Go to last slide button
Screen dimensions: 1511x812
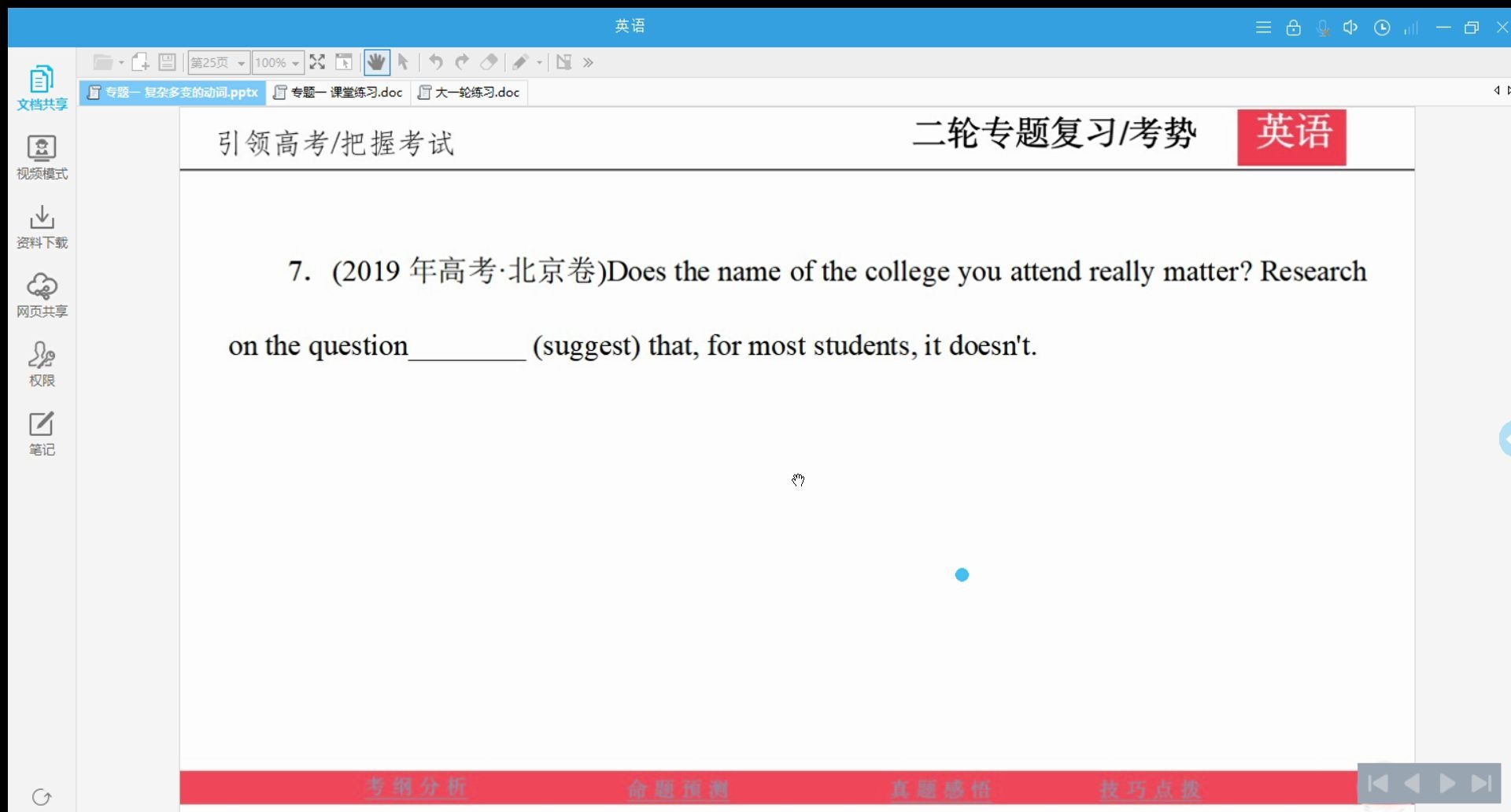tap(1482, 783)
